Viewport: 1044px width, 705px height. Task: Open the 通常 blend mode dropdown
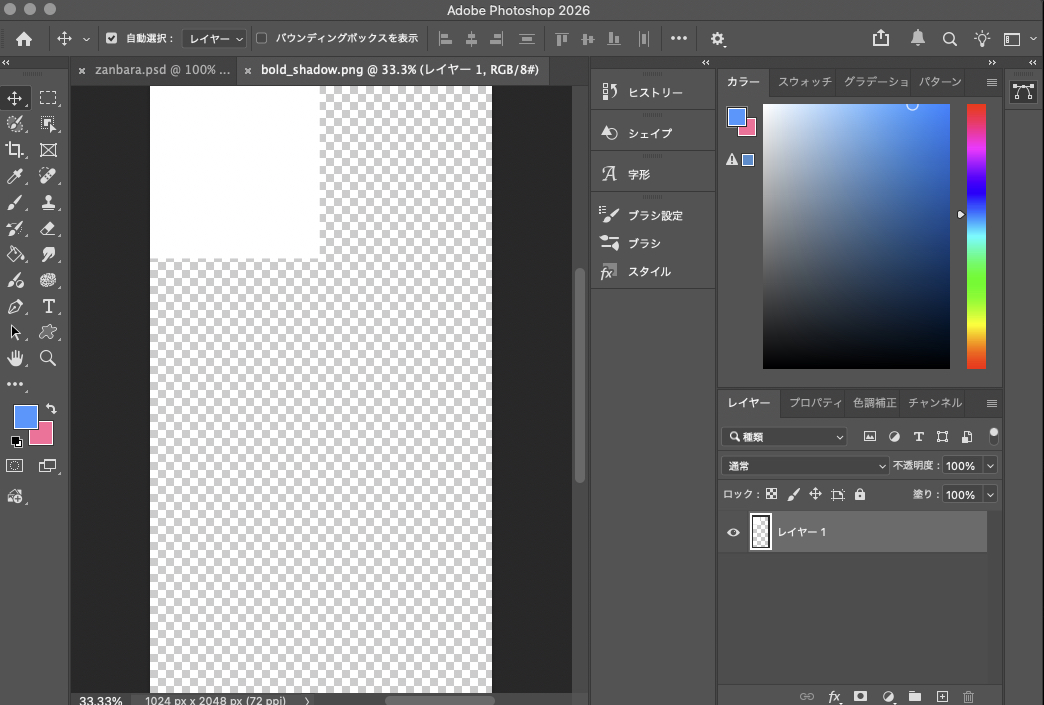(804, 466)
